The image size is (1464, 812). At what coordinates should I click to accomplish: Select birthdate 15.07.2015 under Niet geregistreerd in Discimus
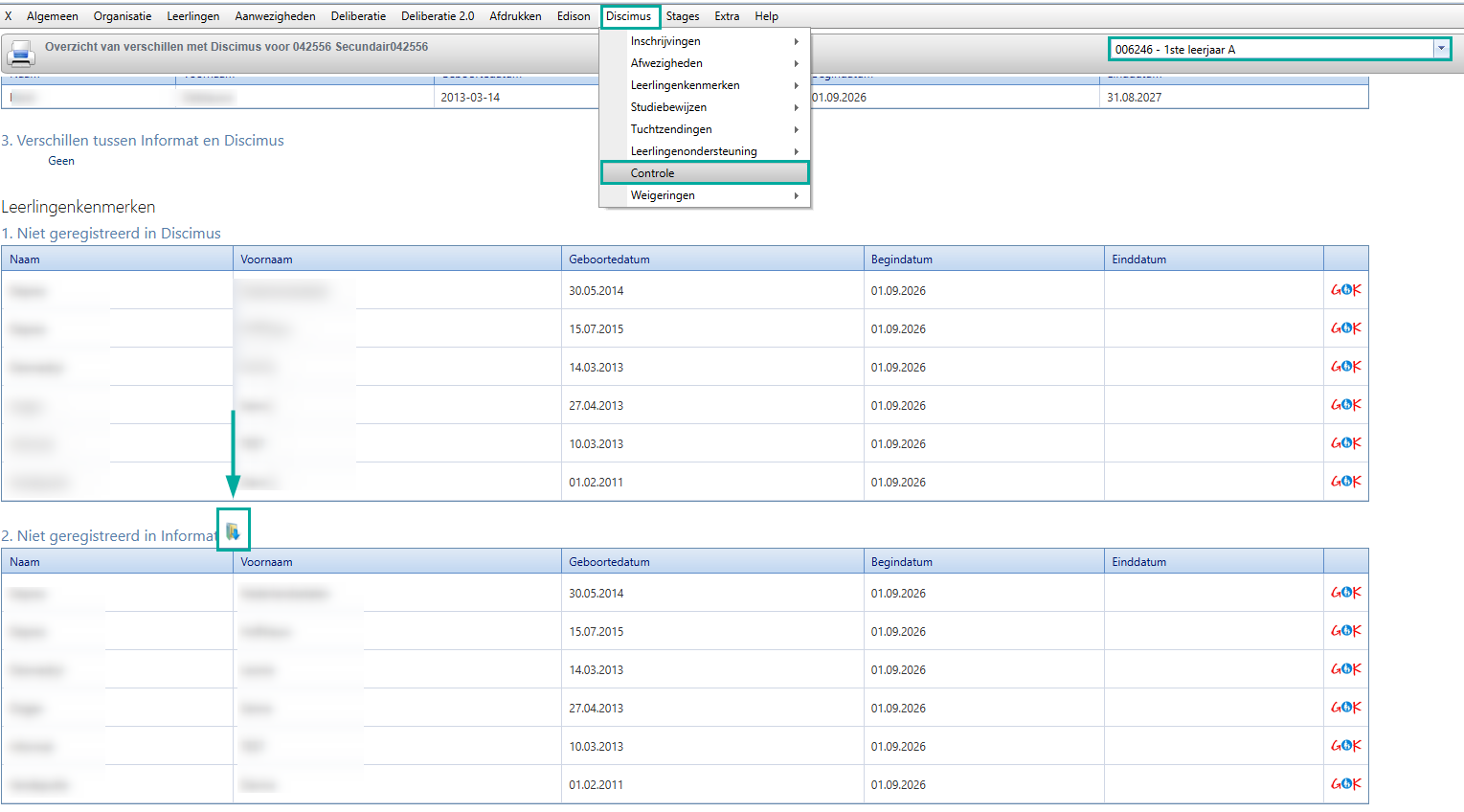pos(597,329)
